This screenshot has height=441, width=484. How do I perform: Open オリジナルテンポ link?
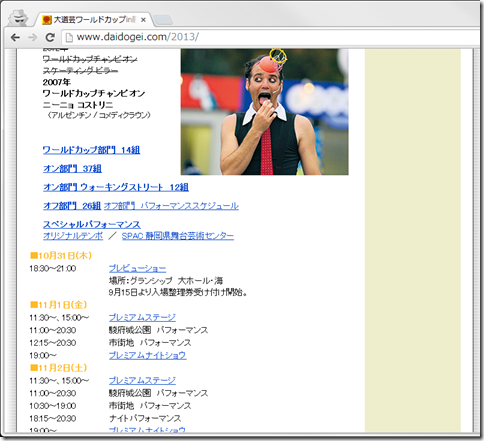pyautogui.click(x=73, y=236)
